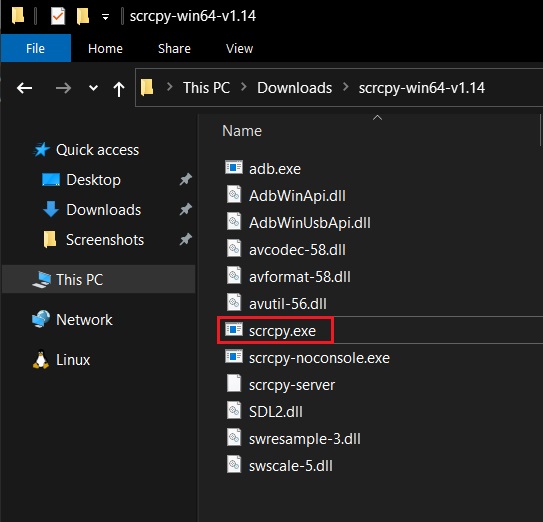Open the Quick Access Toolbar customize dropdown
The width and height of the screenshot is (543, 522).
point(105,17)
